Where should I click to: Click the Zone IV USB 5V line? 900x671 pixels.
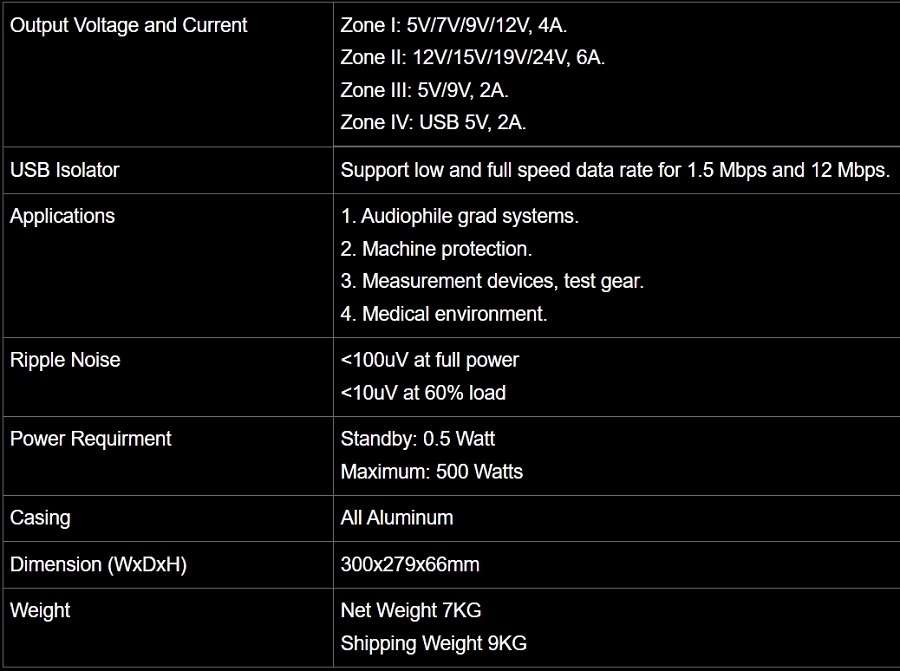tap(433, 122)
